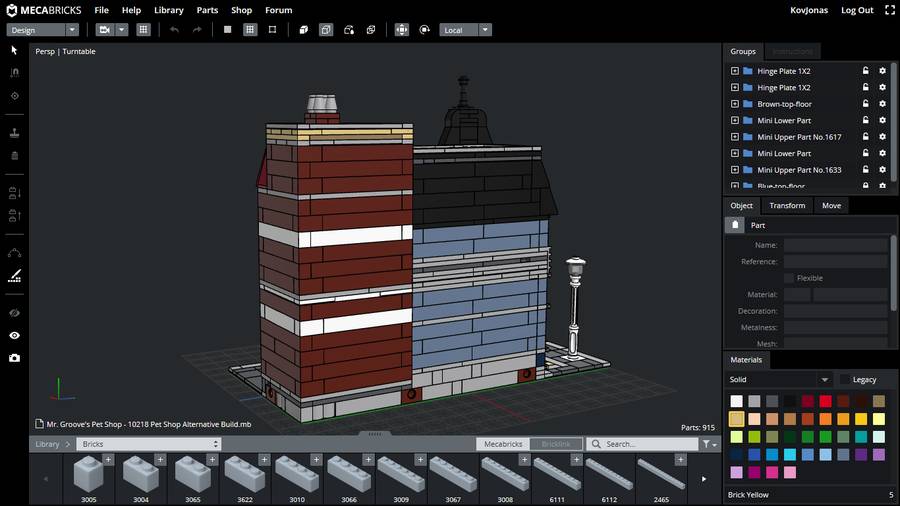Click the Mecabricks logo
Image resolution: width=900 pixels, height=506 pixels.
(x=44, y=10)
